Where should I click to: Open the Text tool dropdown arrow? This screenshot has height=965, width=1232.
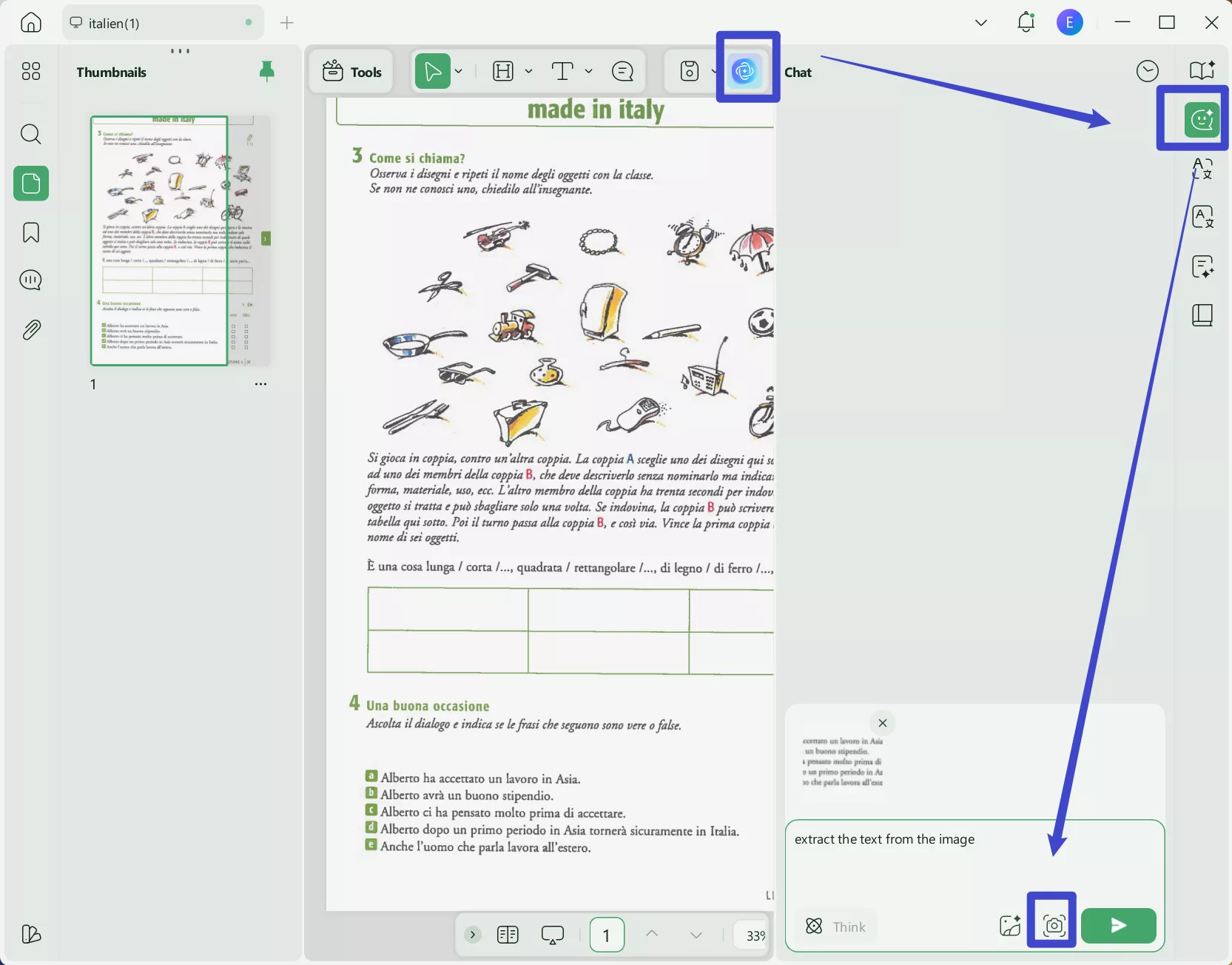pos(588,71)
